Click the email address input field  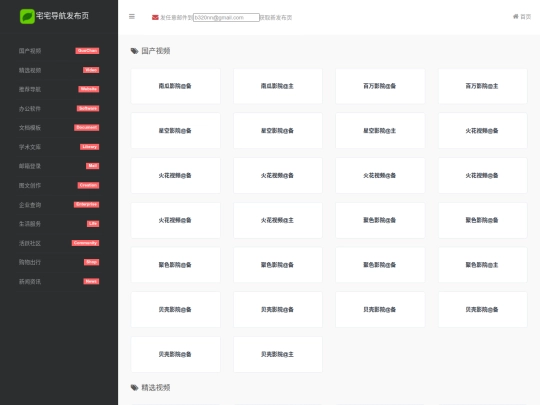pos(226,17)
